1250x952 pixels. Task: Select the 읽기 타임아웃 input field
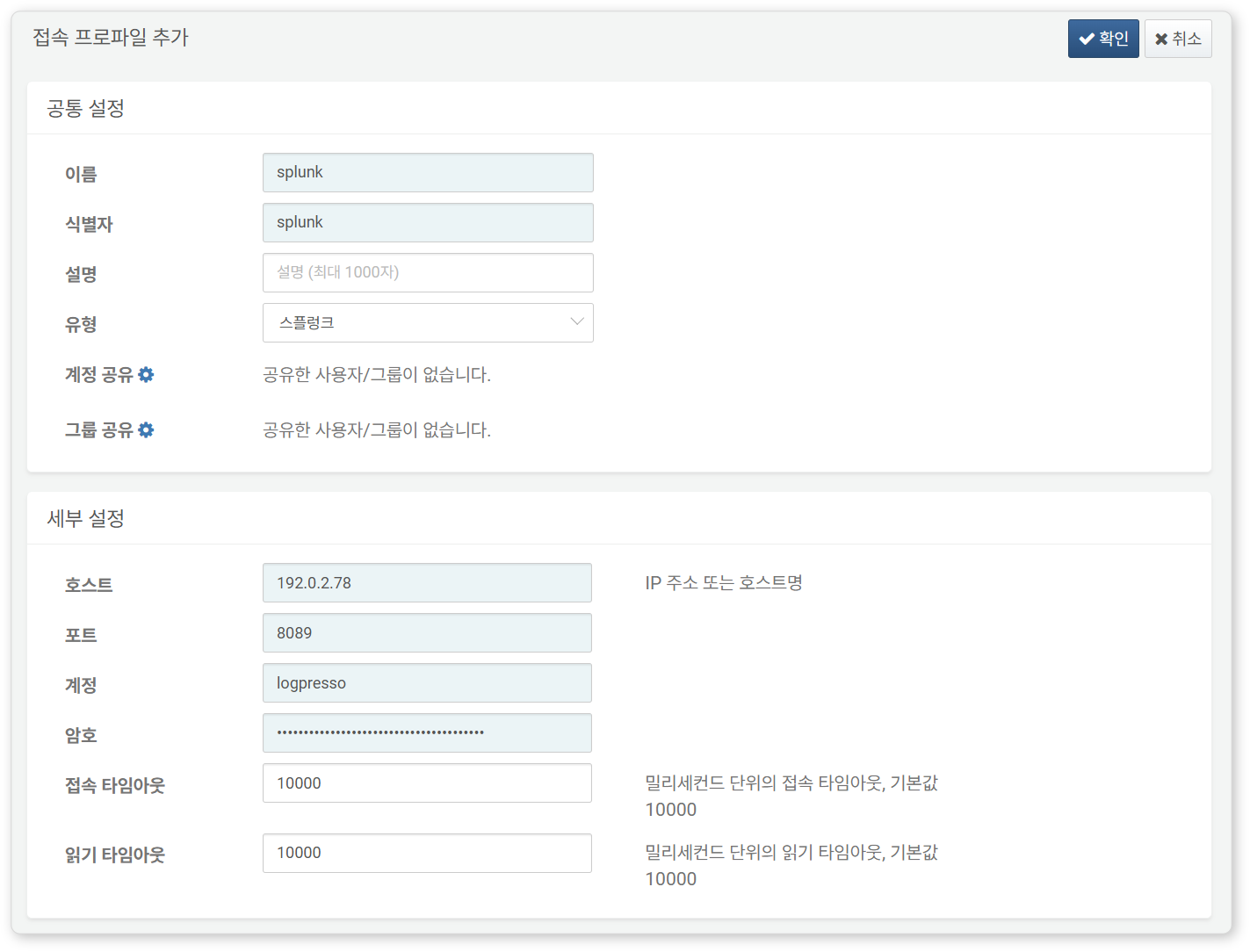[x=427, y=853]
